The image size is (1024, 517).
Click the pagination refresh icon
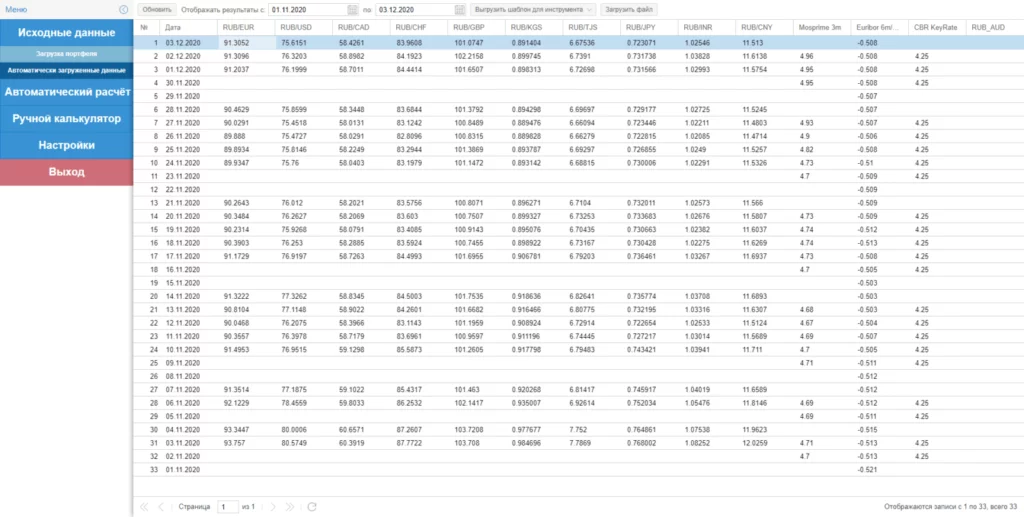(x=312, y=507)
